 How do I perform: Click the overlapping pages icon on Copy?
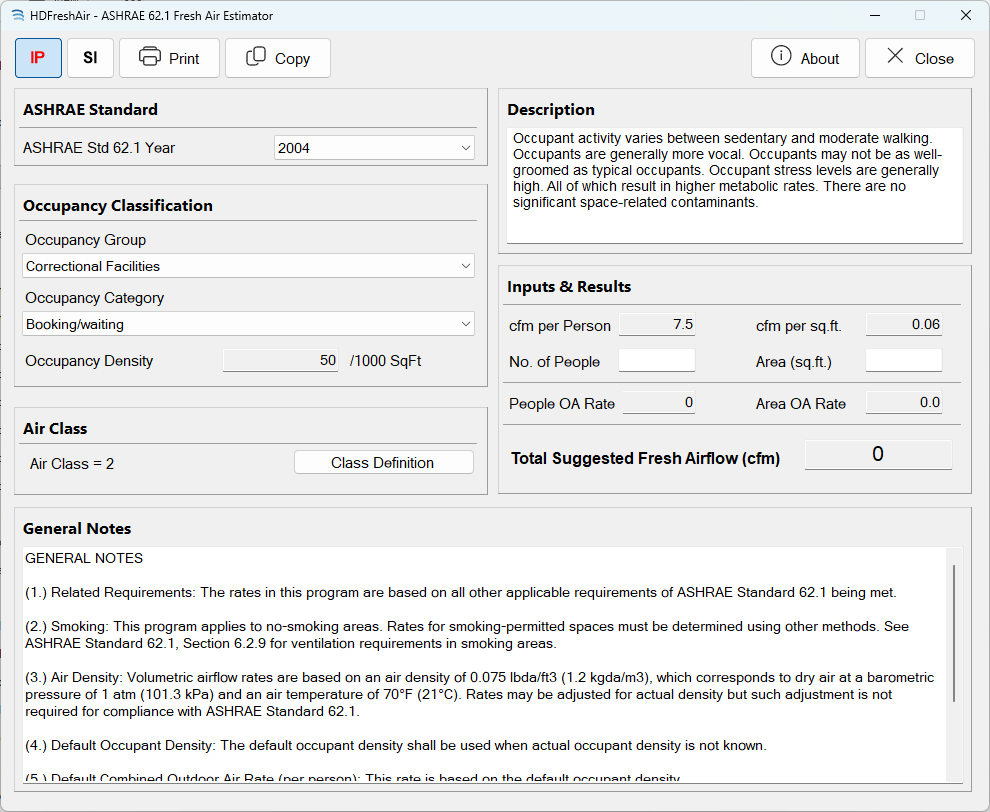coord(256,56)
